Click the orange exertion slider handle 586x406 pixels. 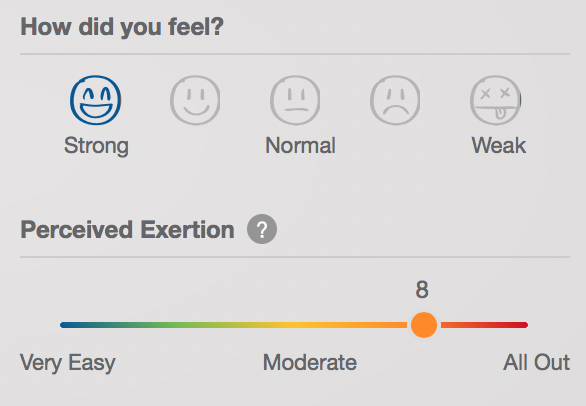[x=424, y=325]
